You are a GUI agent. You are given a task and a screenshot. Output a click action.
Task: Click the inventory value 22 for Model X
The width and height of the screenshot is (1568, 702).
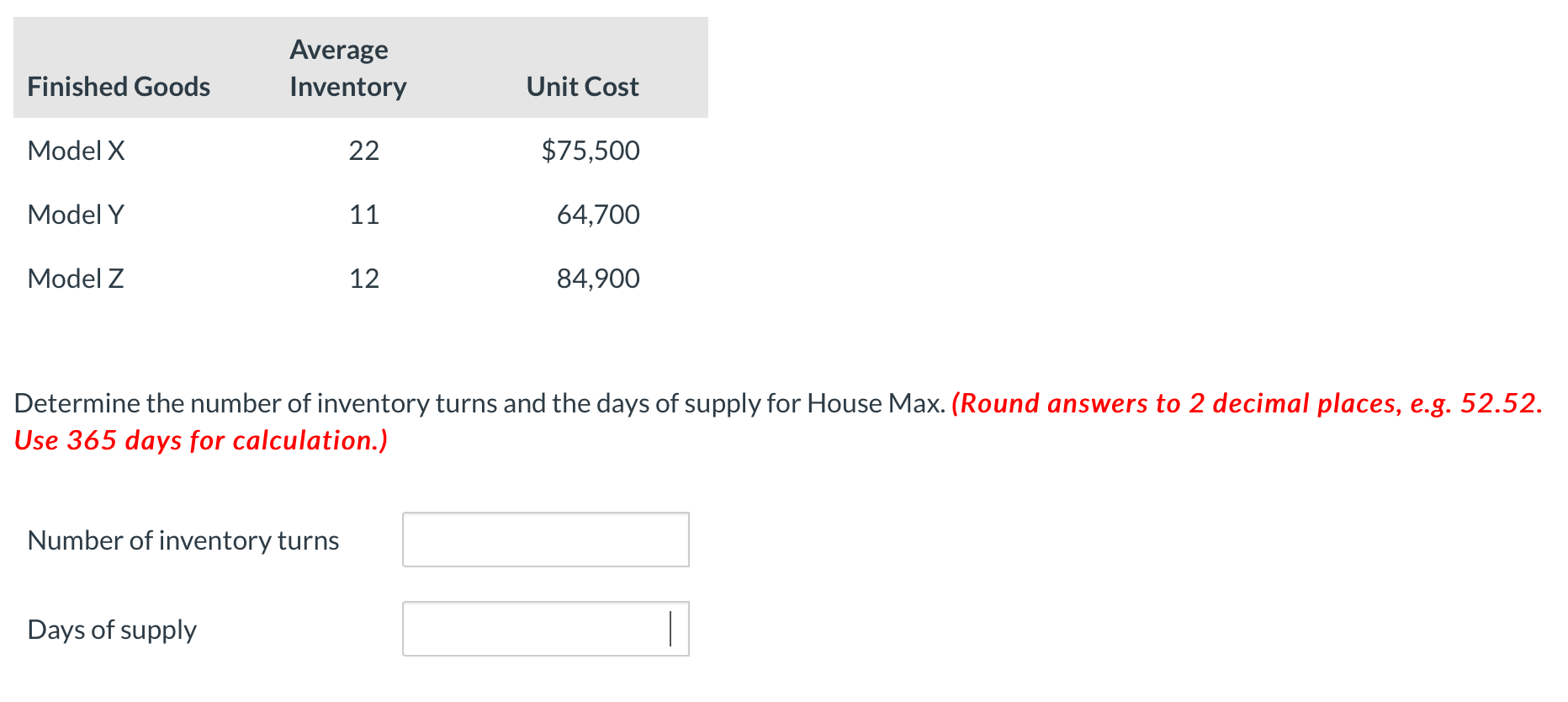[365, 151]
